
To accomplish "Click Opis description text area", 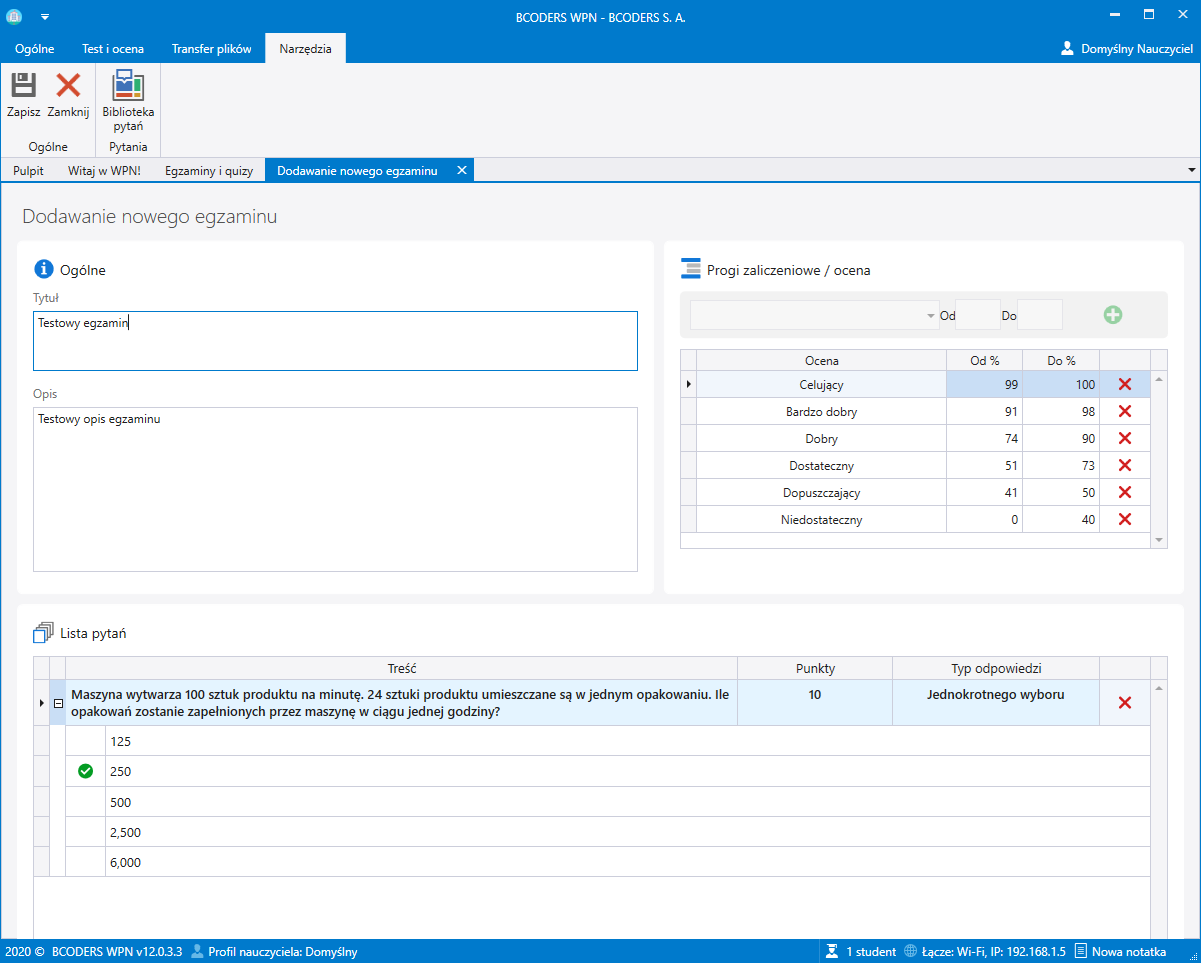I will (335, 489).
